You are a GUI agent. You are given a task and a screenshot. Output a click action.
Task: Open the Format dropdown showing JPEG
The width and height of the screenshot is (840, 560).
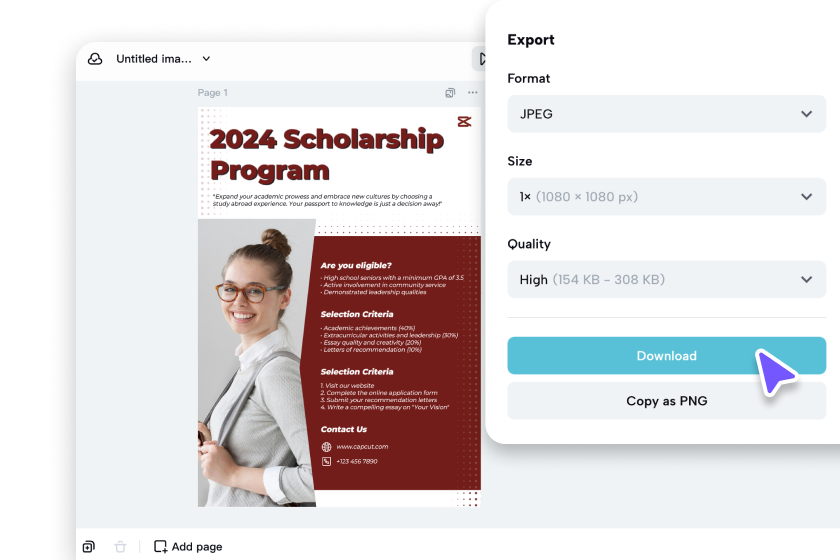pos(666,114)
